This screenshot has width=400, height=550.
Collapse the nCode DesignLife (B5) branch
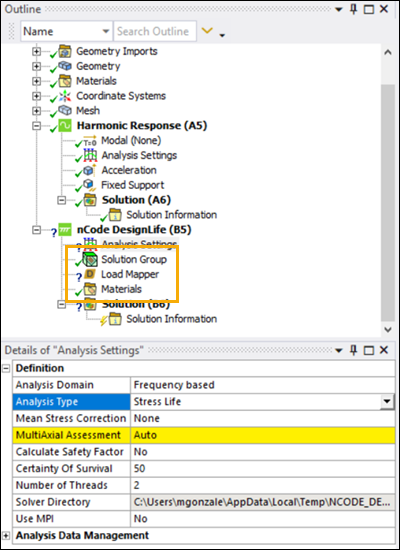tap(36, 230)
